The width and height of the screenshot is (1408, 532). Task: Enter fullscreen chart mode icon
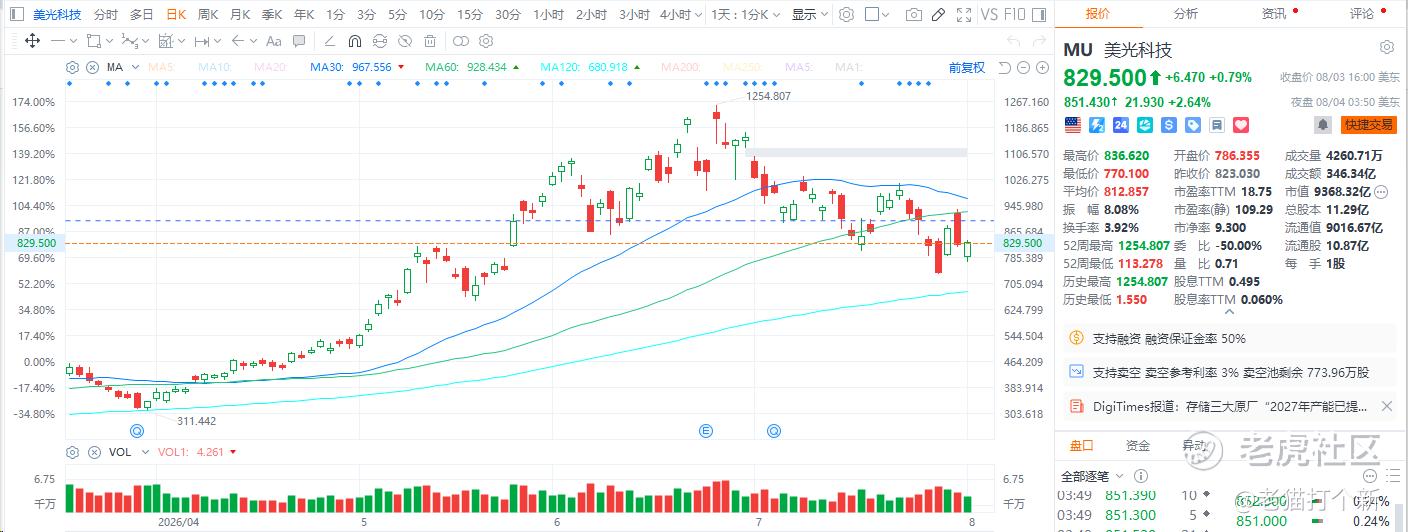(x=963, y=15)
